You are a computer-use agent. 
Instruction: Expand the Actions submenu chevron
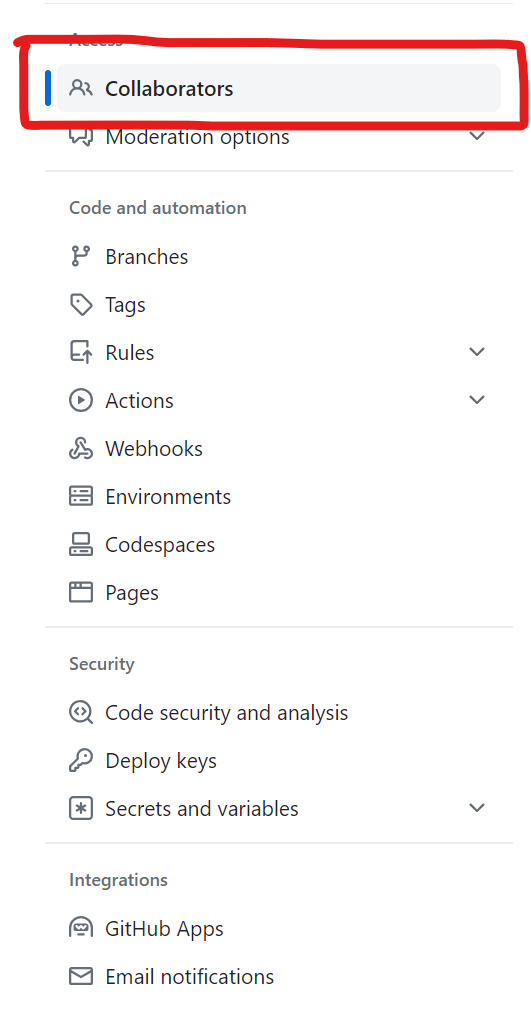pyautogui.click(x=477, y=400)
